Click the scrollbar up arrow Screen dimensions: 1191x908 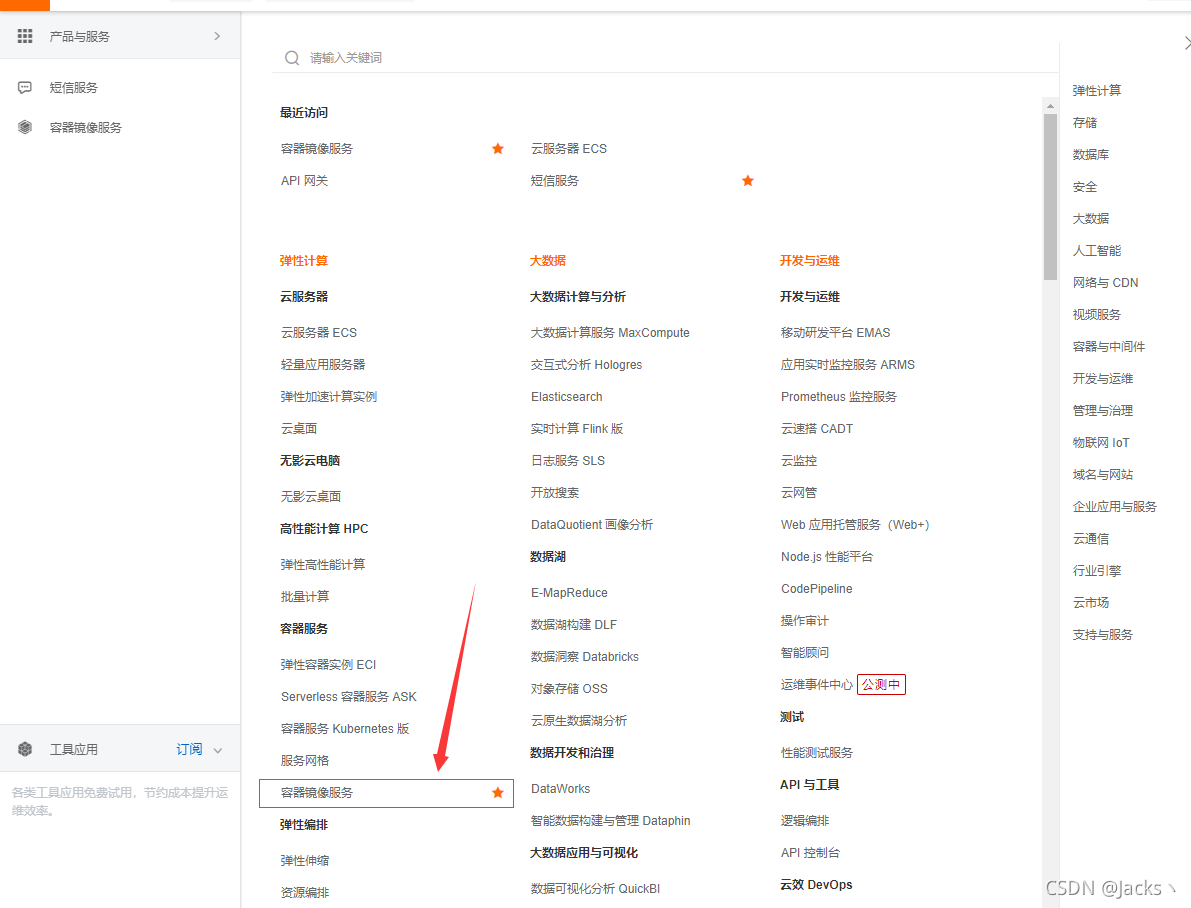coord(1050,106)
